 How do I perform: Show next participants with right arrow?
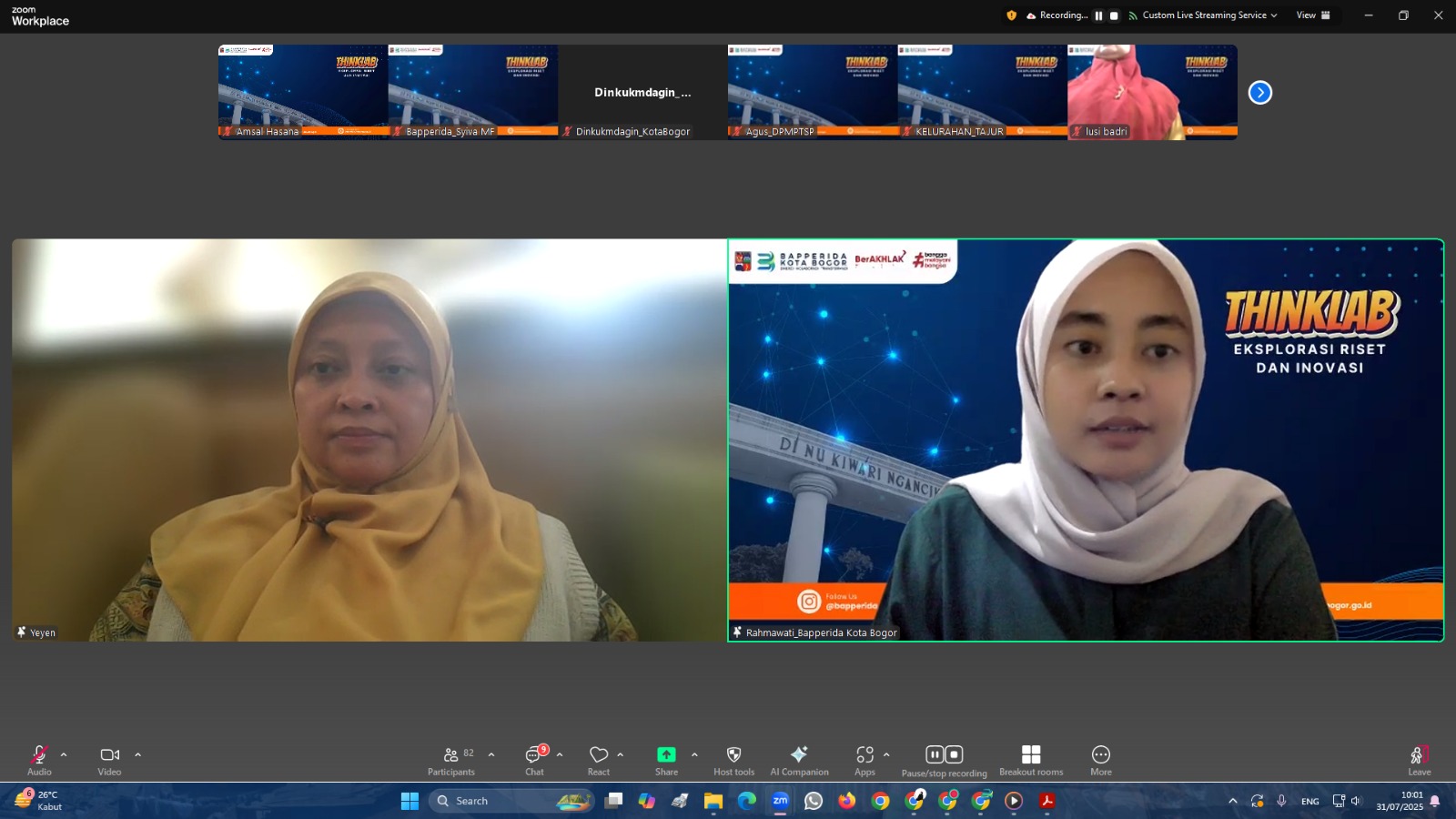pyautogui.click(x=1259, y=93)
